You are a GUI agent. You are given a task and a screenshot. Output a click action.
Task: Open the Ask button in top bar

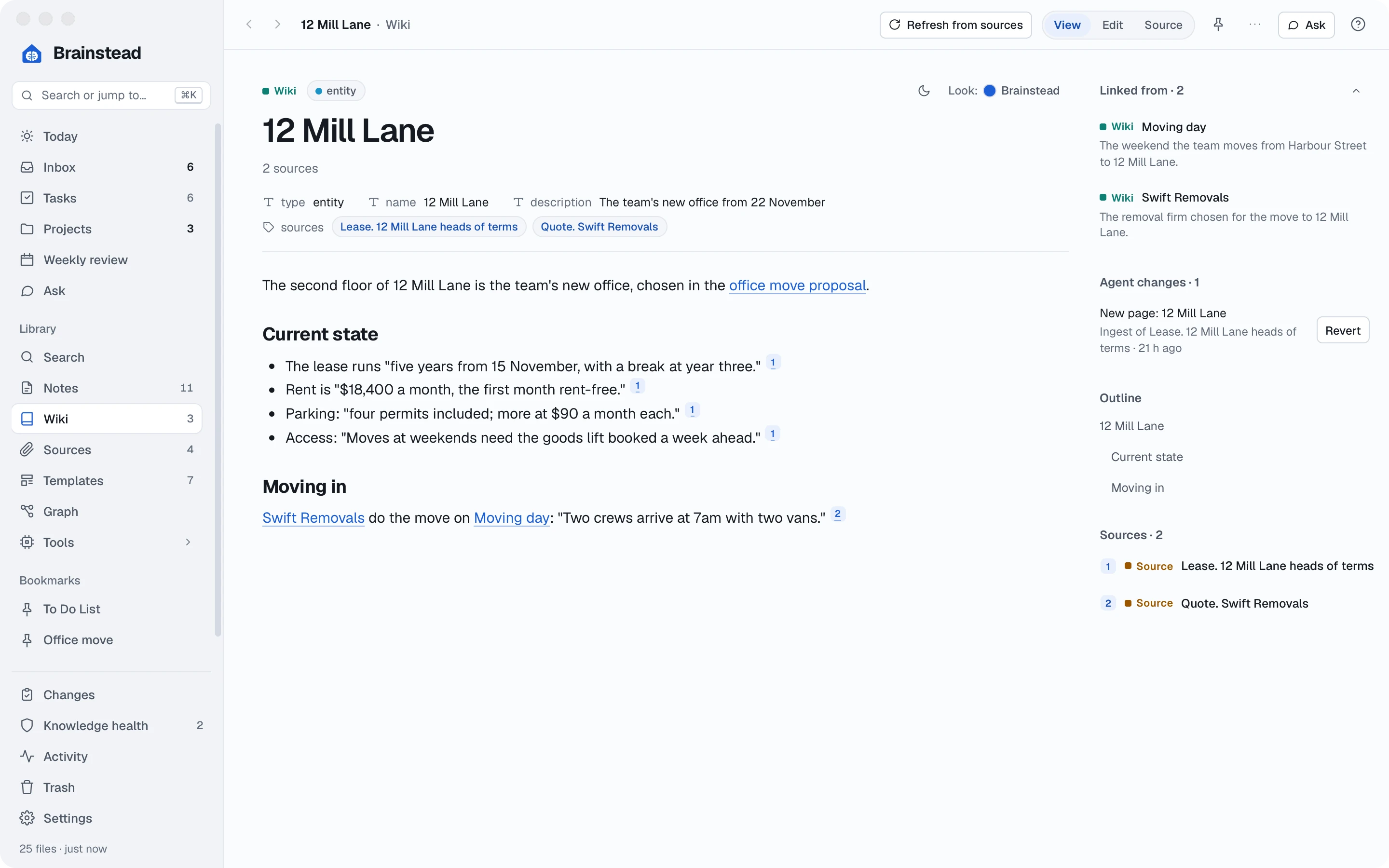(1306, 25)
